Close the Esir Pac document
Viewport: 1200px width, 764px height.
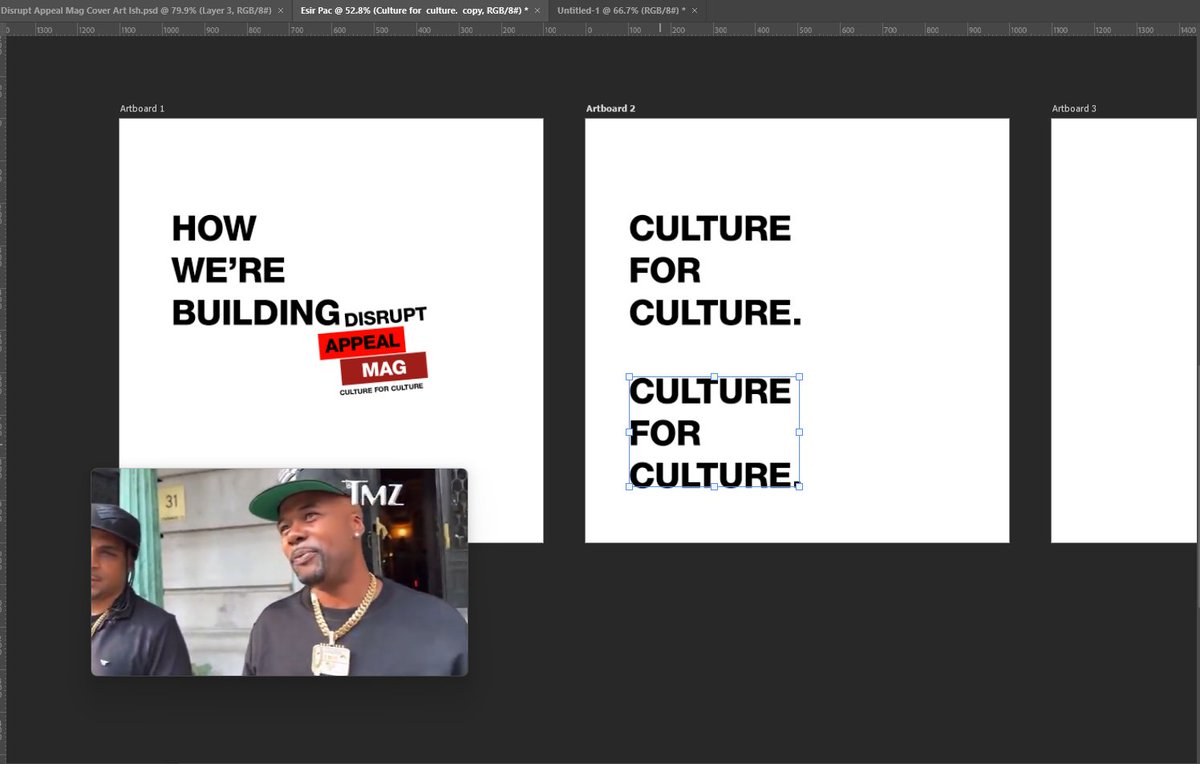(537, 8)
